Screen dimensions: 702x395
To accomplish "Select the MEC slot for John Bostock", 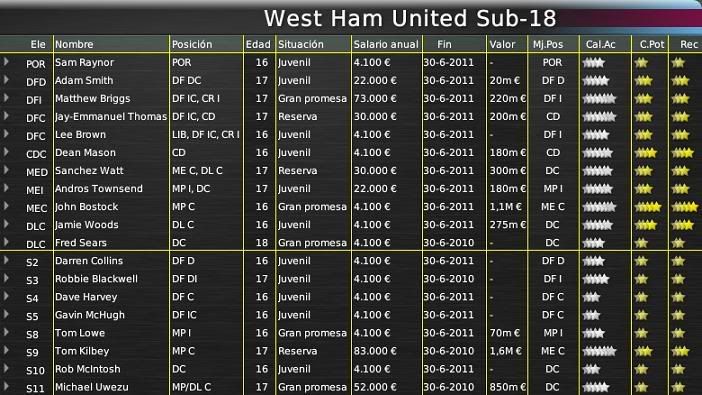I will coord(36,208).
